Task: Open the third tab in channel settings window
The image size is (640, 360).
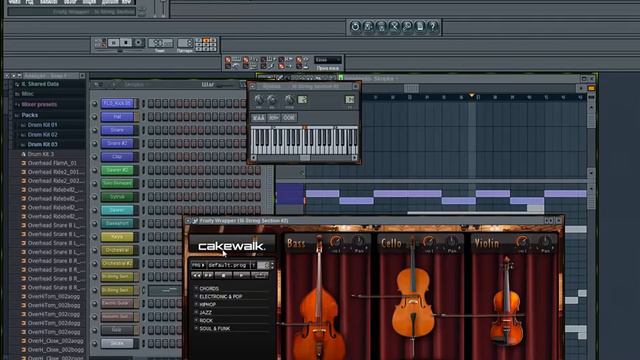Action: pyautogui.click(x=289, y=118)
